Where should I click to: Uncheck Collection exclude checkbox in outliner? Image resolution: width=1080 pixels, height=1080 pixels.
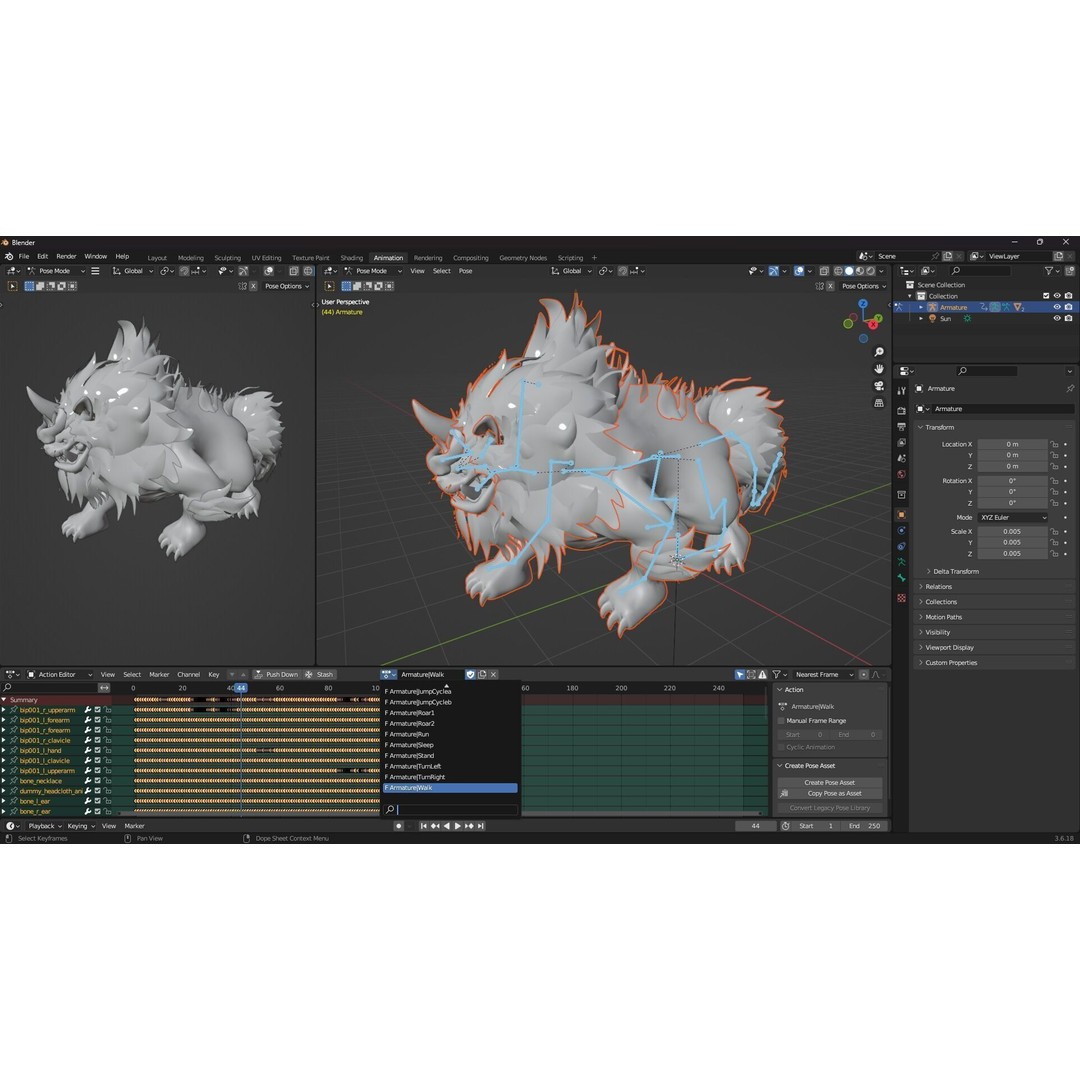[1046, 296]
